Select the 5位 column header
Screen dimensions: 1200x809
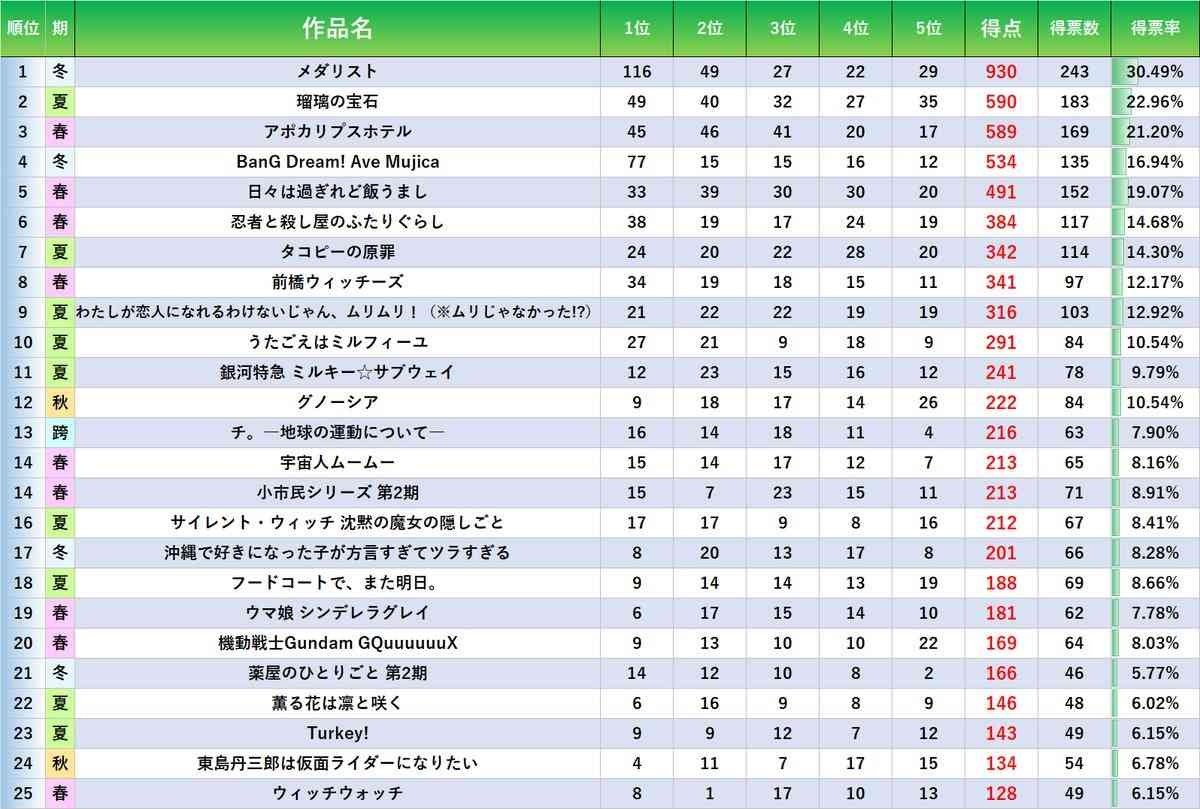(x=928, y=29)
